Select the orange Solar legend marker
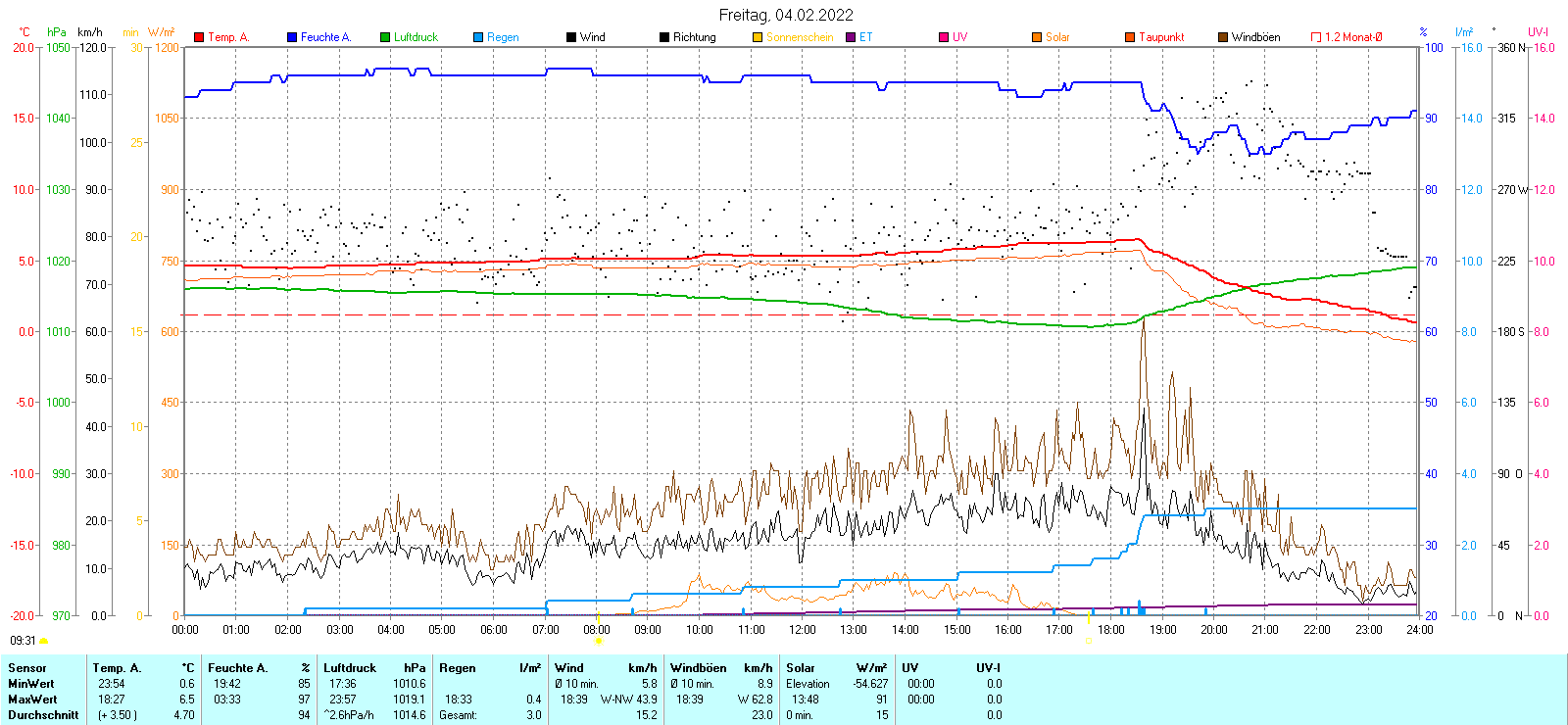This screenshot has width=1568, height=725. (1037, 37)
